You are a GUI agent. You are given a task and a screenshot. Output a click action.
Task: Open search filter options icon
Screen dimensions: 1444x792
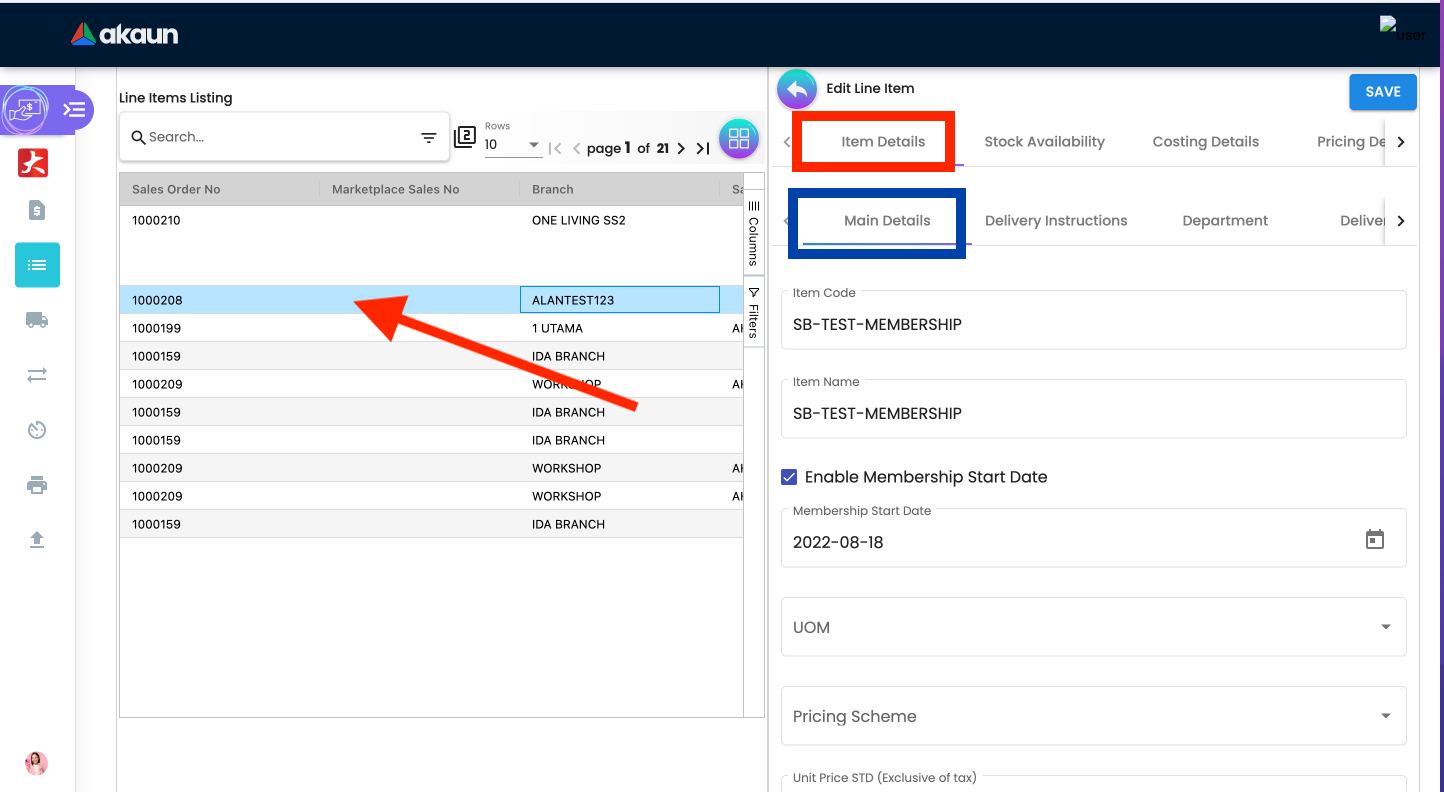pos(428,138)
